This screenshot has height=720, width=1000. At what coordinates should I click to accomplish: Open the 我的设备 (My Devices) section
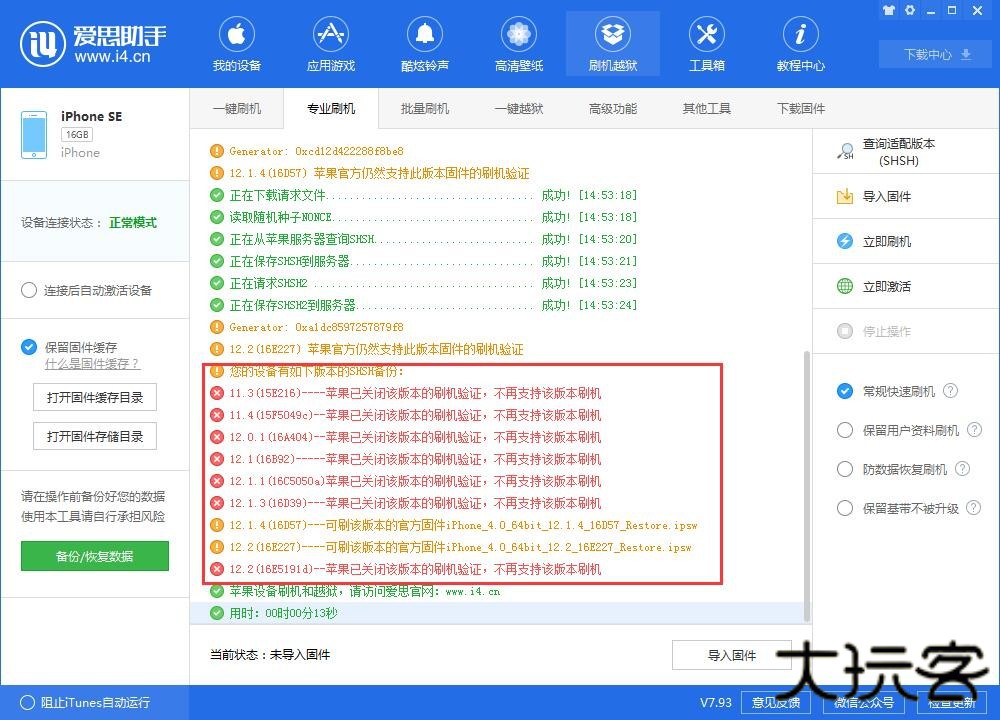pyautogui.click(x=237, y=42)
